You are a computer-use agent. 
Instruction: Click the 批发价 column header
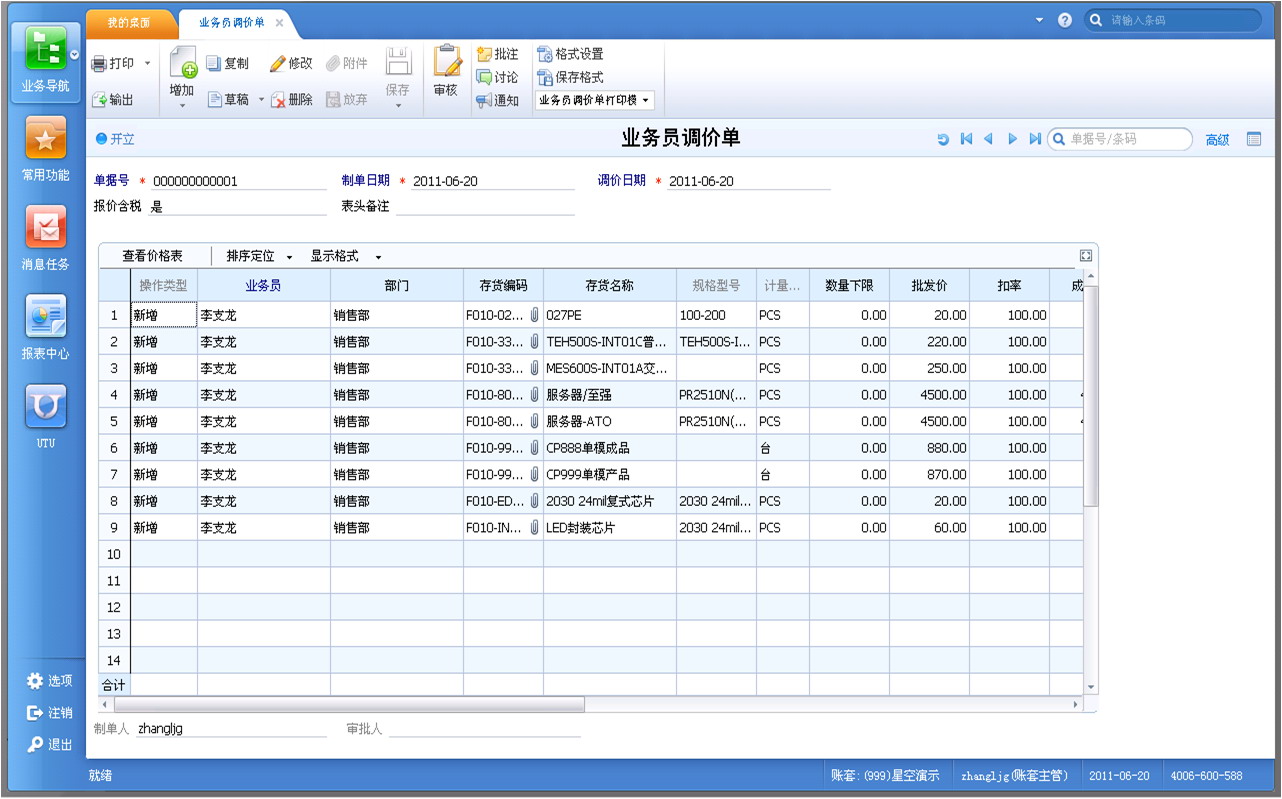929,285
